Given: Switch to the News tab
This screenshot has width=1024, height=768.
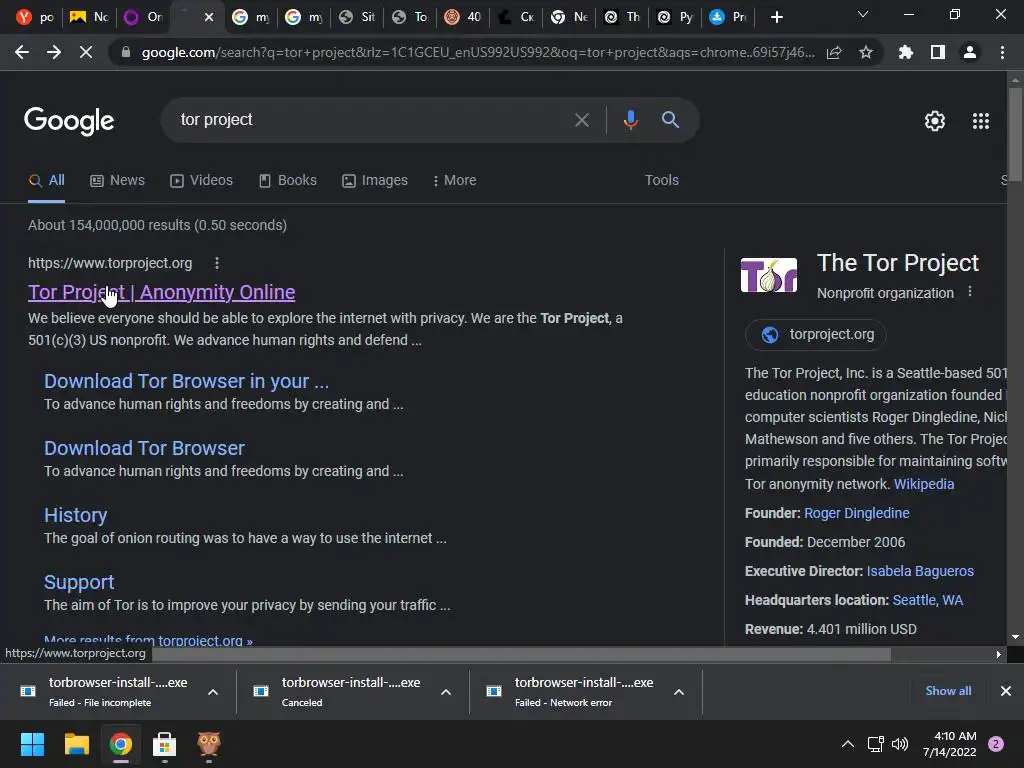Looking at the screenshot, I should (x=118, y=180).
